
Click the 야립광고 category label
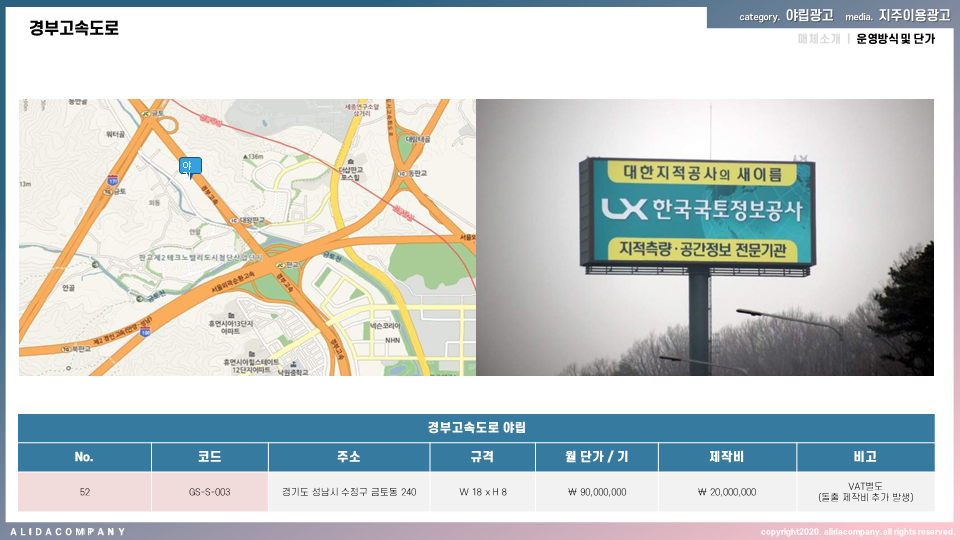click(x=809, y=16)
